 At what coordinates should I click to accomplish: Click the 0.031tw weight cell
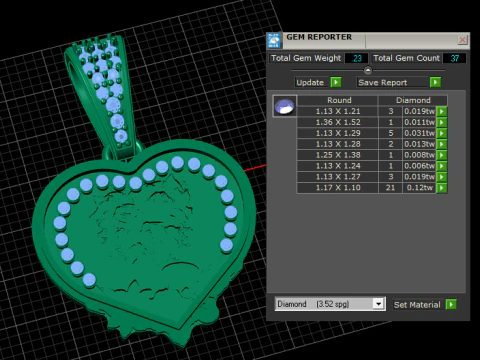click(x=419, y=133)
